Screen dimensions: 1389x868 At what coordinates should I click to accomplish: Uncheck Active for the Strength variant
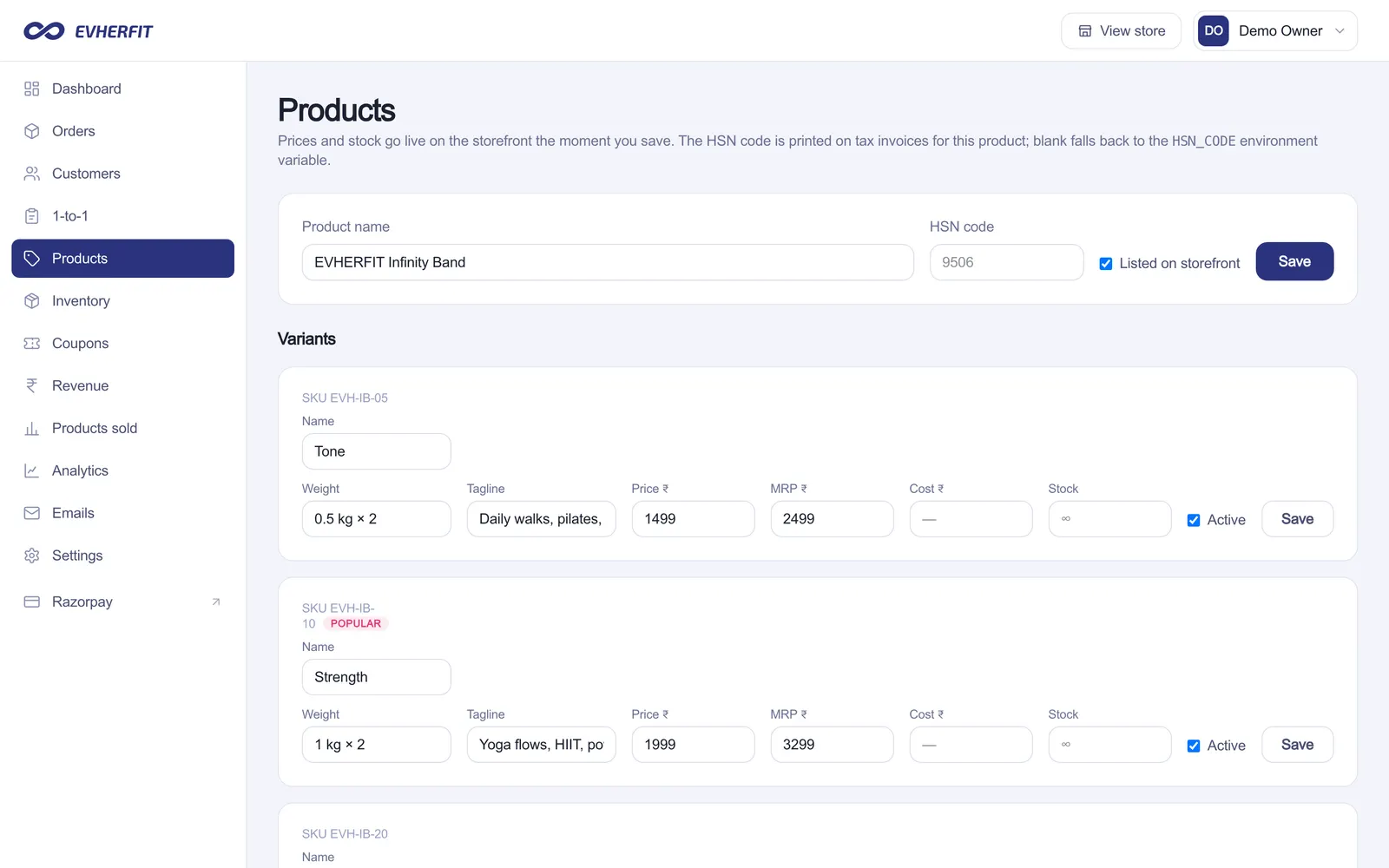click(x=1194, y=746)
